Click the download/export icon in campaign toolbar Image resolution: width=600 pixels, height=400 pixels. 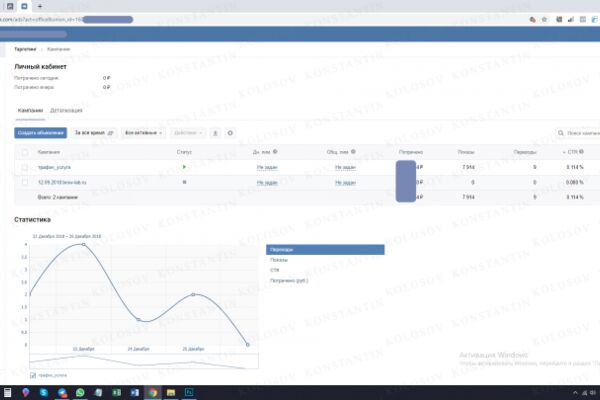pos(215,133)
